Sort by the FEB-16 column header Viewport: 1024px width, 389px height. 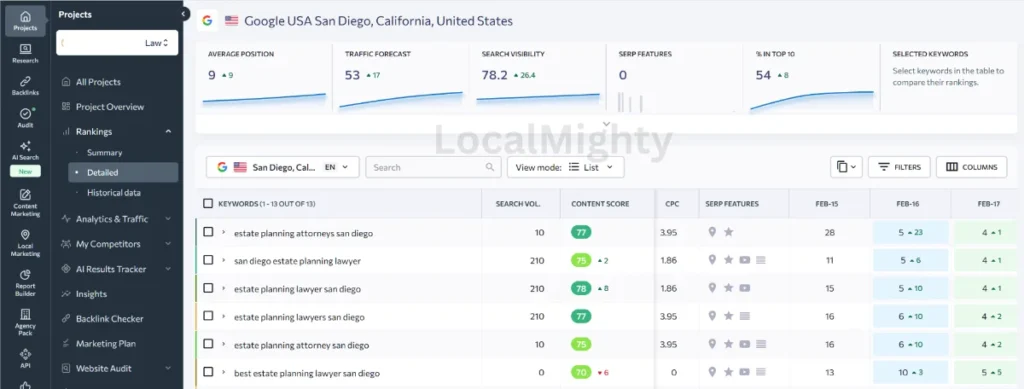tap(909, 204)
